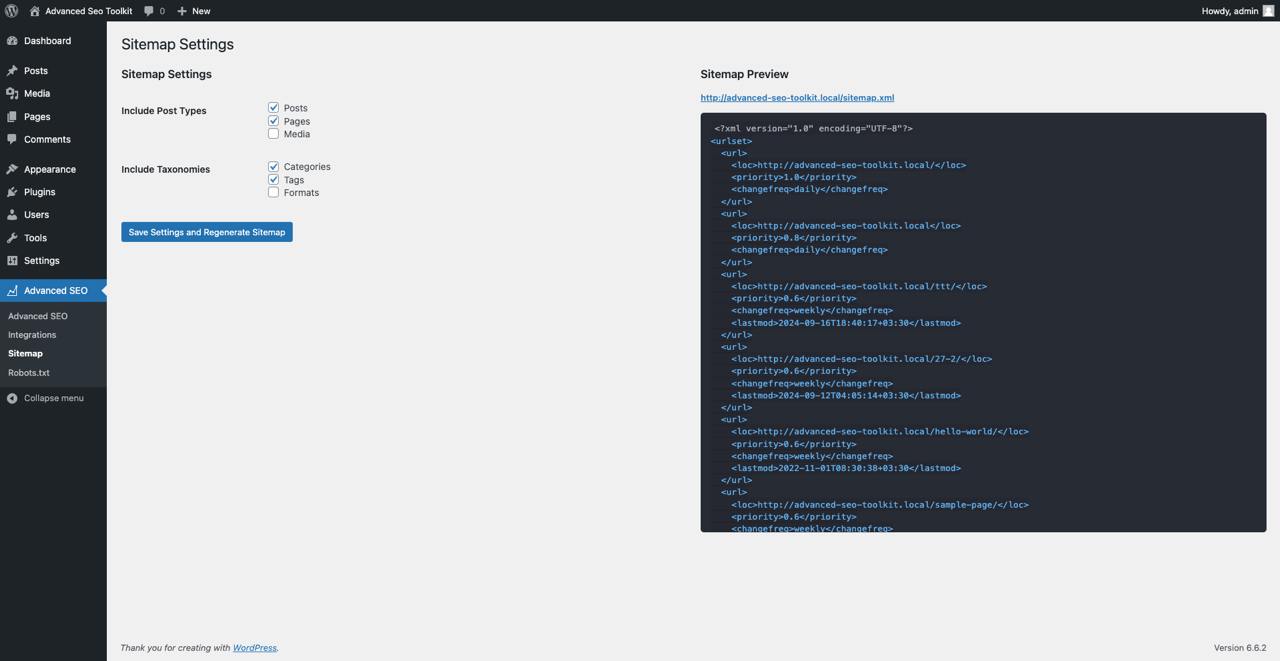Click the hello-world loc URL line
This screenshot has width=1280, height=661.
click(x=880, y=432)
